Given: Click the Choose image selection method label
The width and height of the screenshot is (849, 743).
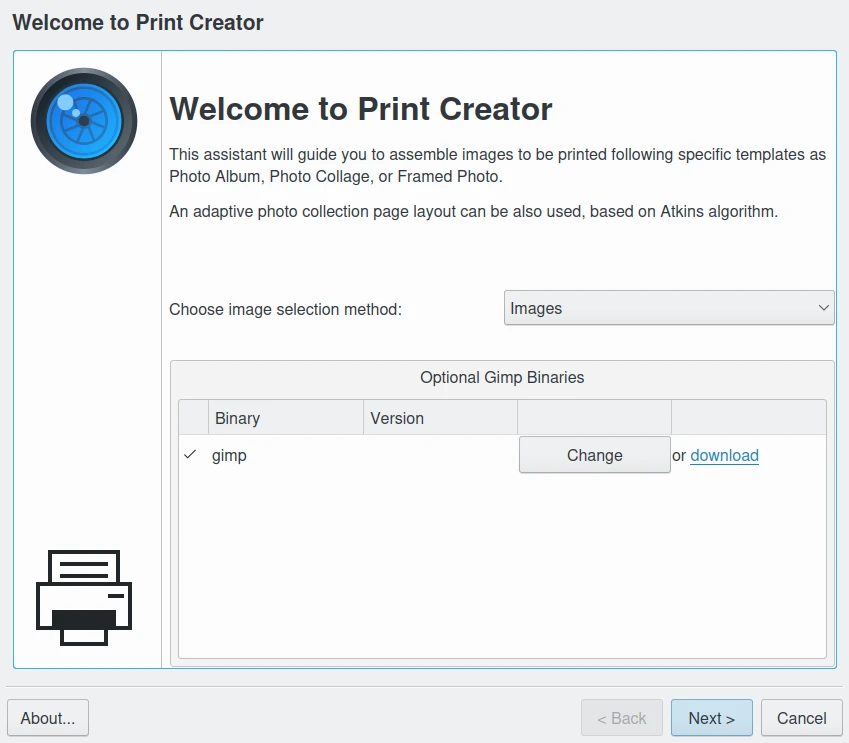Looking at the screenshot, I should pos(285,309).
